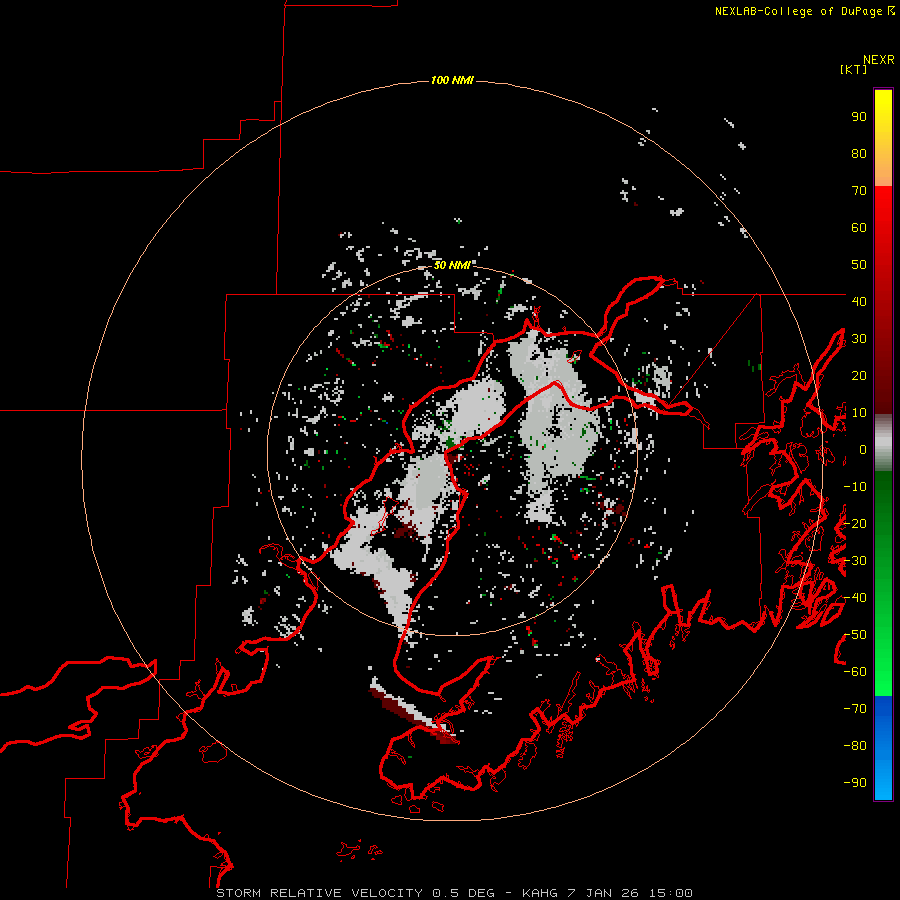
Task: Click the -10 value on the velocity scale
Action: click(x=855, y=487)
